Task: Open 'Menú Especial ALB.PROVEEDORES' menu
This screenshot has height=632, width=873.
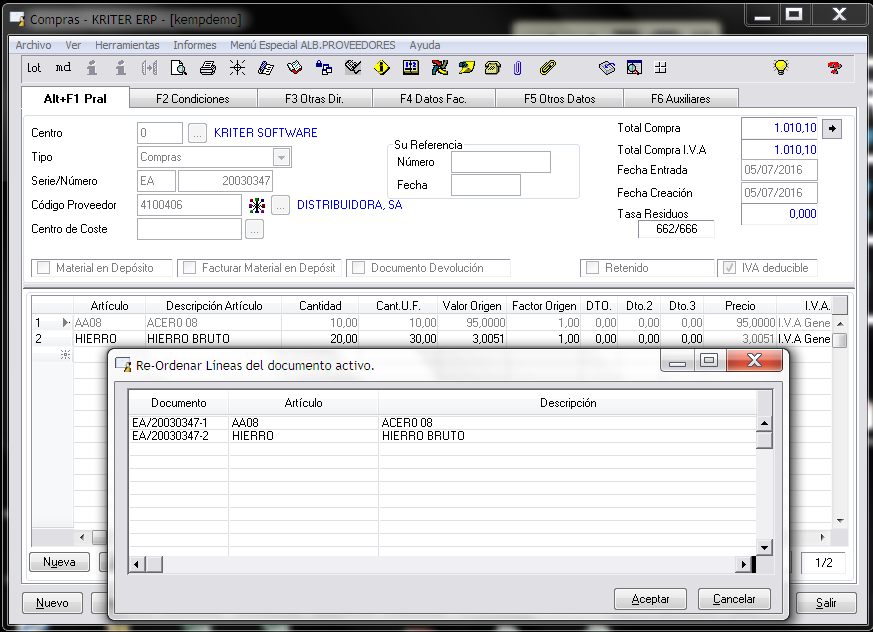Action: (x=313, y=45)
